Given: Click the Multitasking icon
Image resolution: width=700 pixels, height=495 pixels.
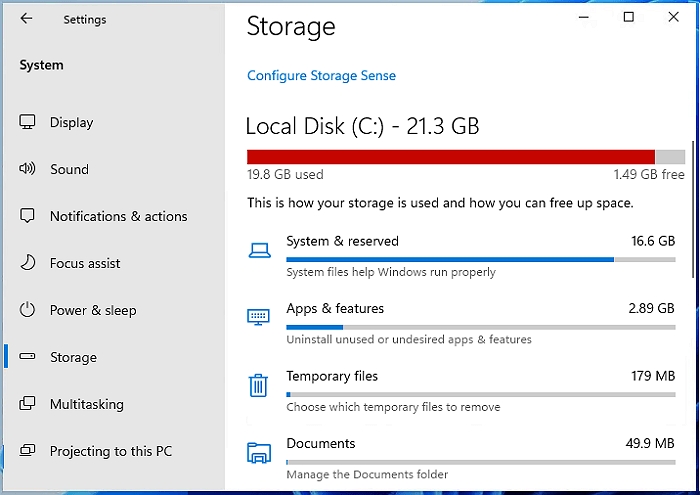Looking at the screenshot, I should point(28,404).
